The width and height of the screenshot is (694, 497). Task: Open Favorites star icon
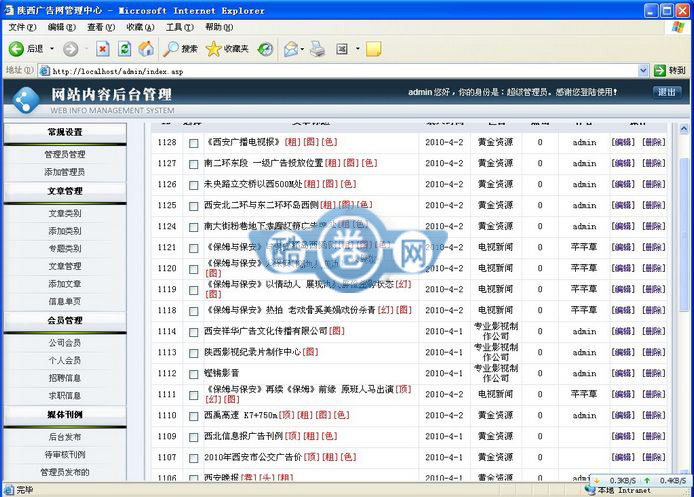(x=213, y=49)
